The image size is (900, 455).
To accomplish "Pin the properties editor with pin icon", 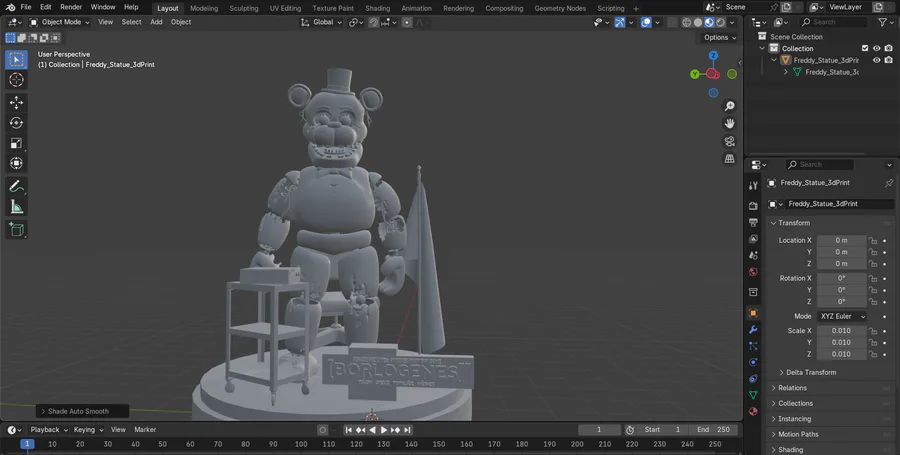I will (x=889, y=183).
